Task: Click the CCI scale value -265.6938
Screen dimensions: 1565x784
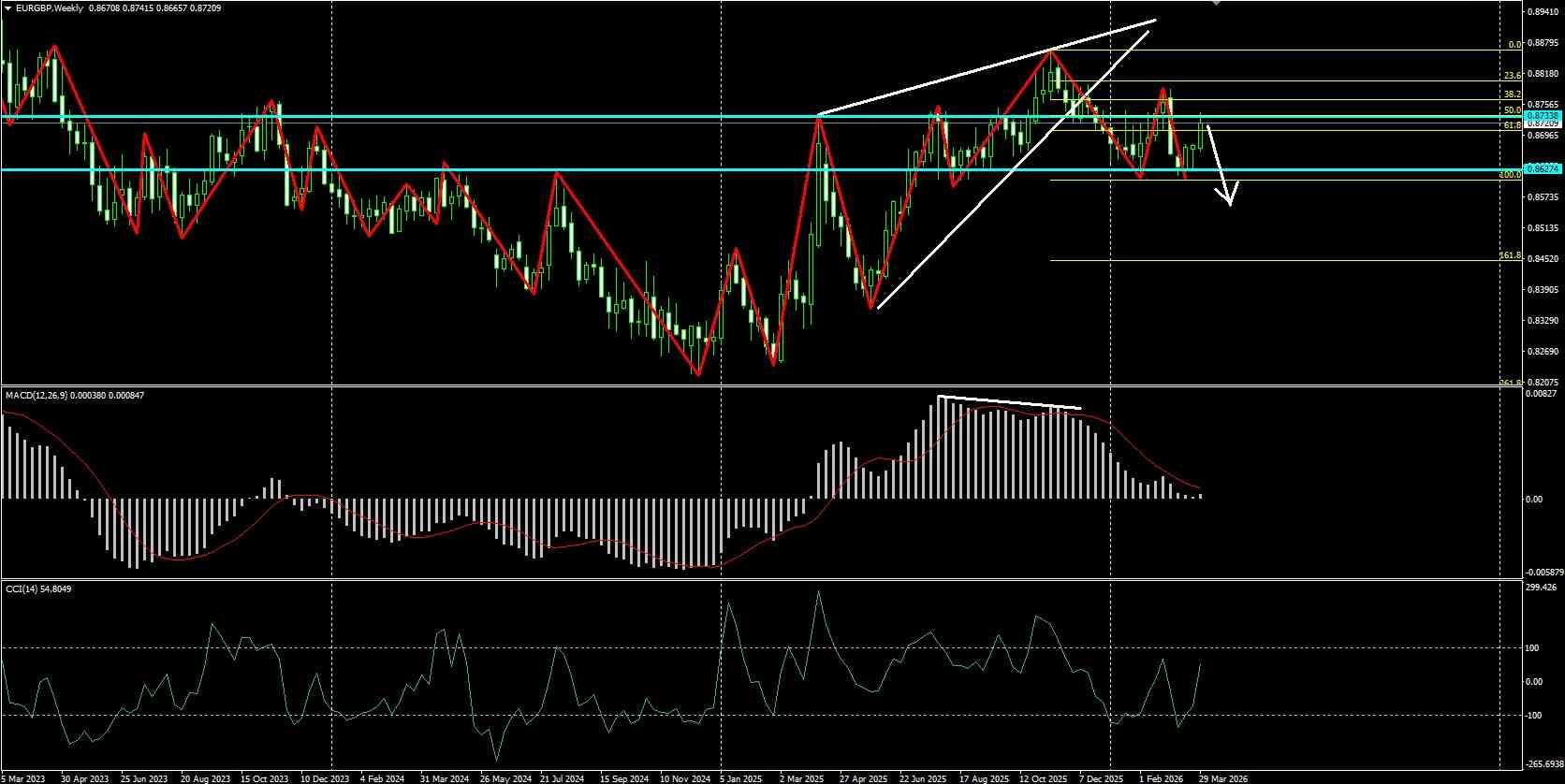Action: pos(1545,764)
